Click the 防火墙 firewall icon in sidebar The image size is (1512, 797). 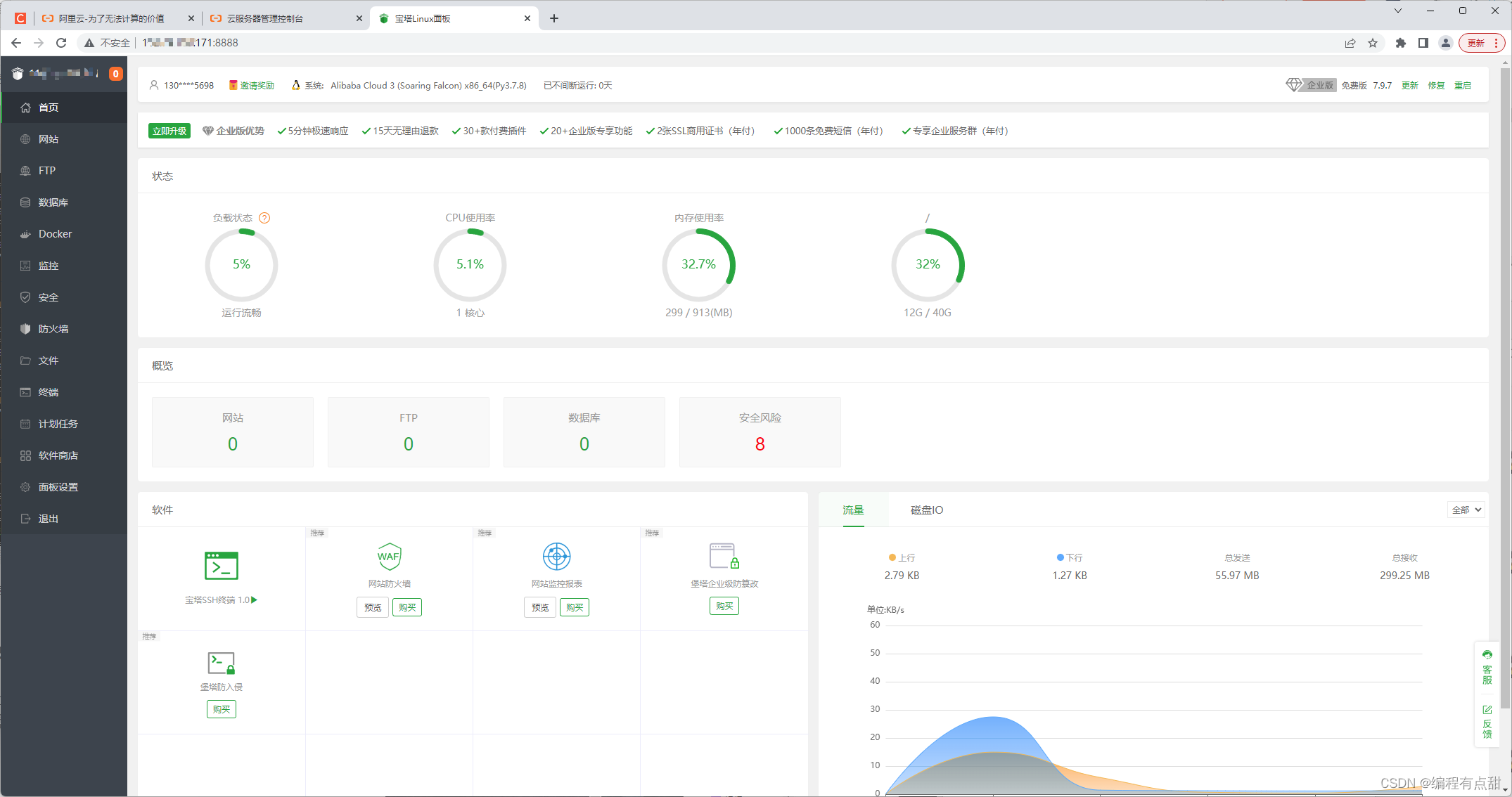click(x=25, y=329)
